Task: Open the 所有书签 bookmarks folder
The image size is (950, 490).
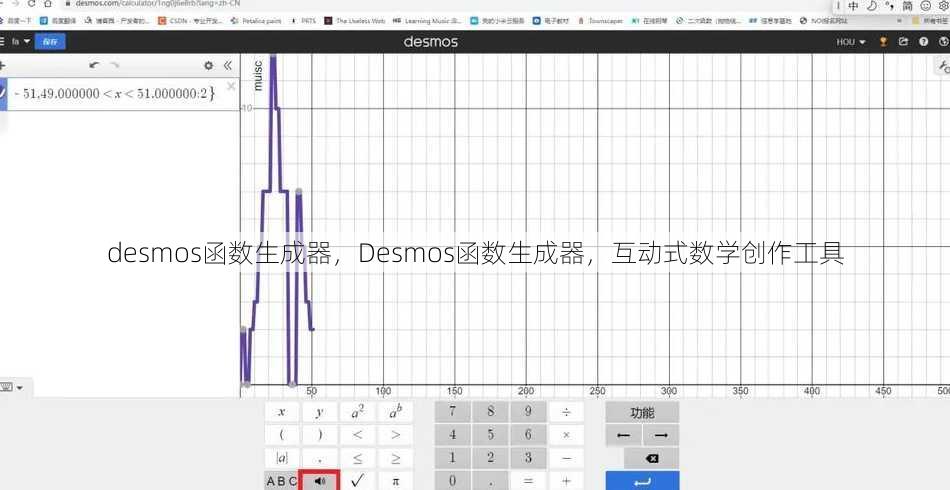Action: pos(931,21)
